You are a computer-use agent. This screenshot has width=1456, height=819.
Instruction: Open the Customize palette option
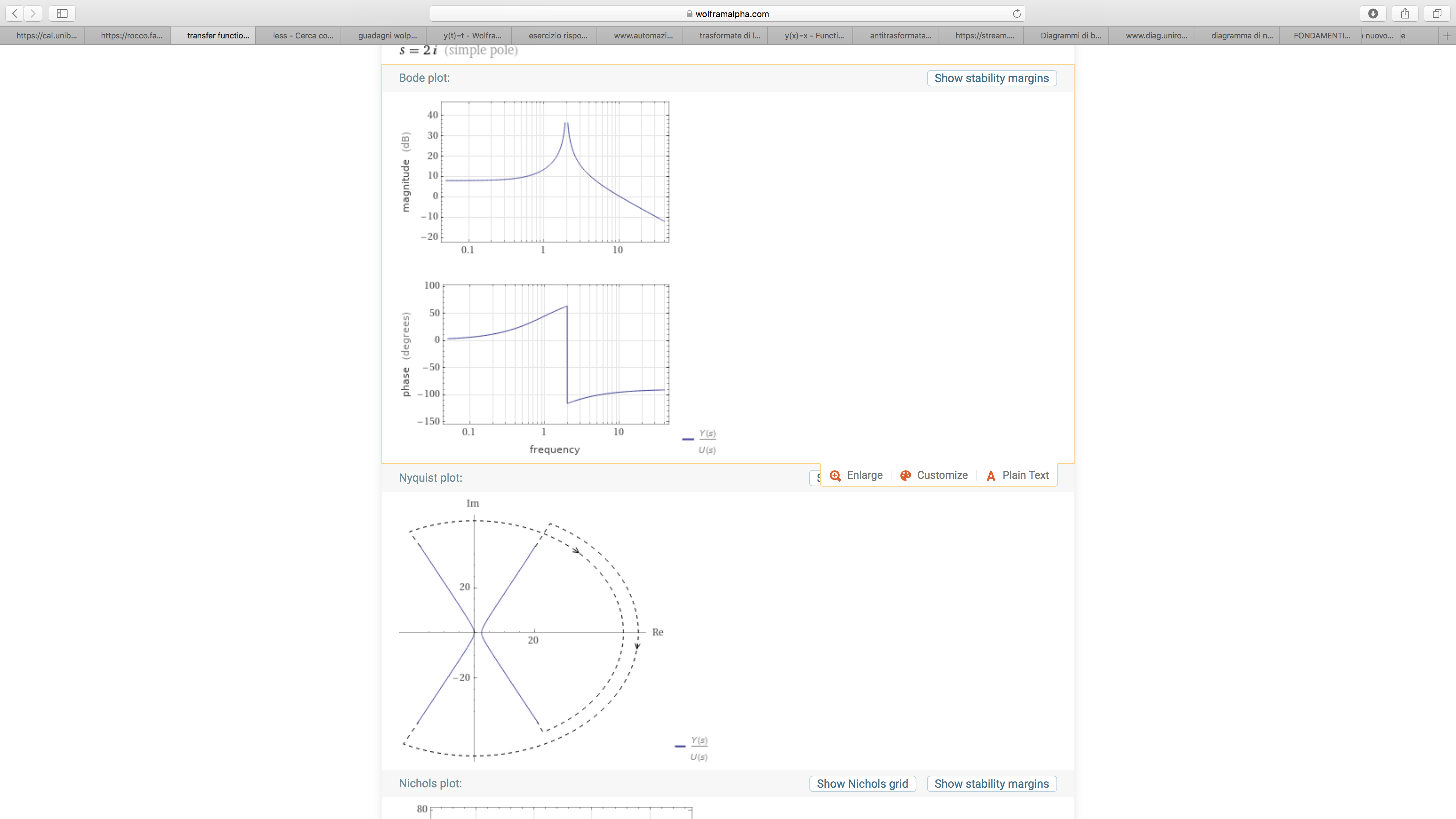coord(934,475)
